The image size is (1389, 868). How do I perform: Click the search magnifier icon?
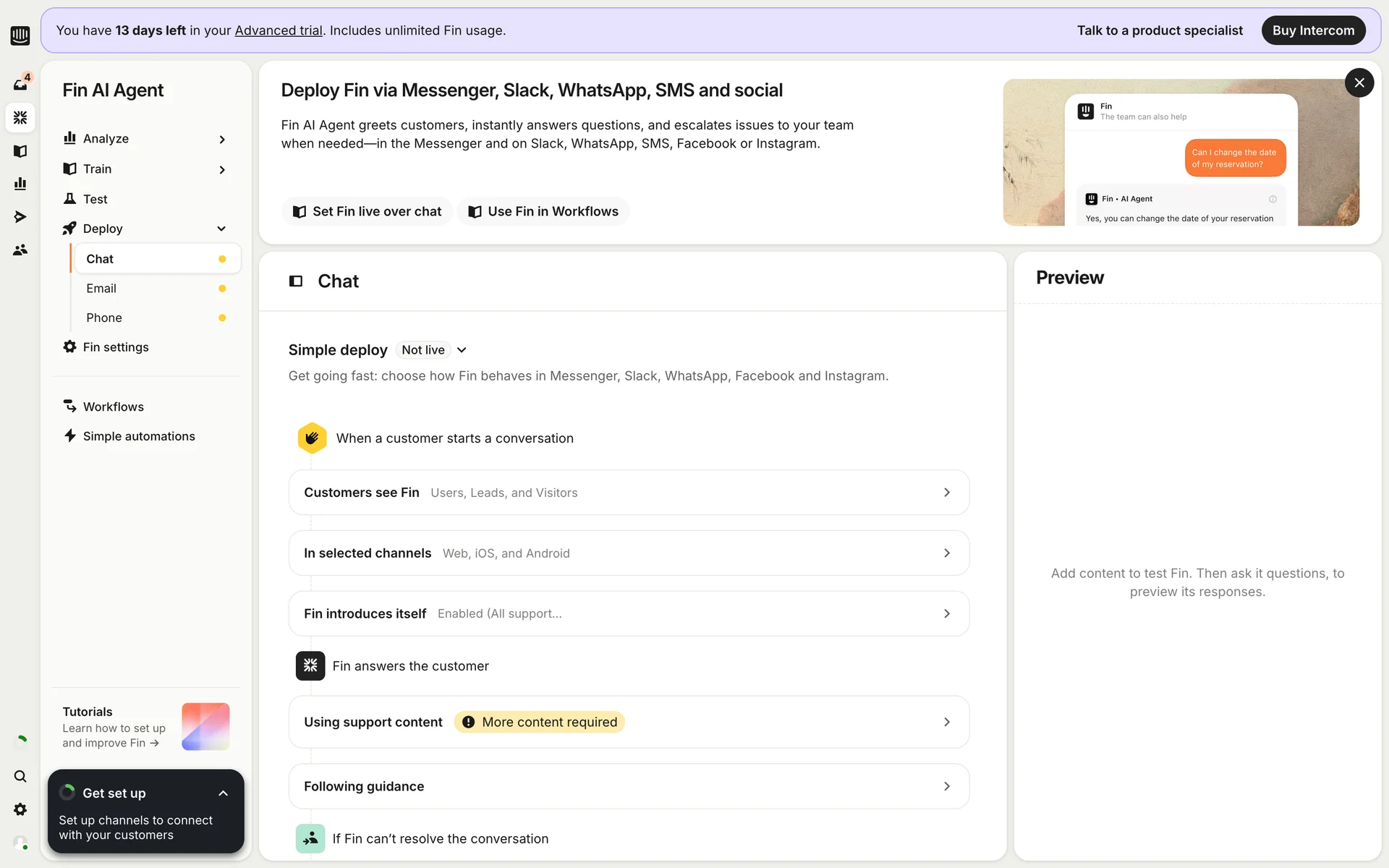20,776
